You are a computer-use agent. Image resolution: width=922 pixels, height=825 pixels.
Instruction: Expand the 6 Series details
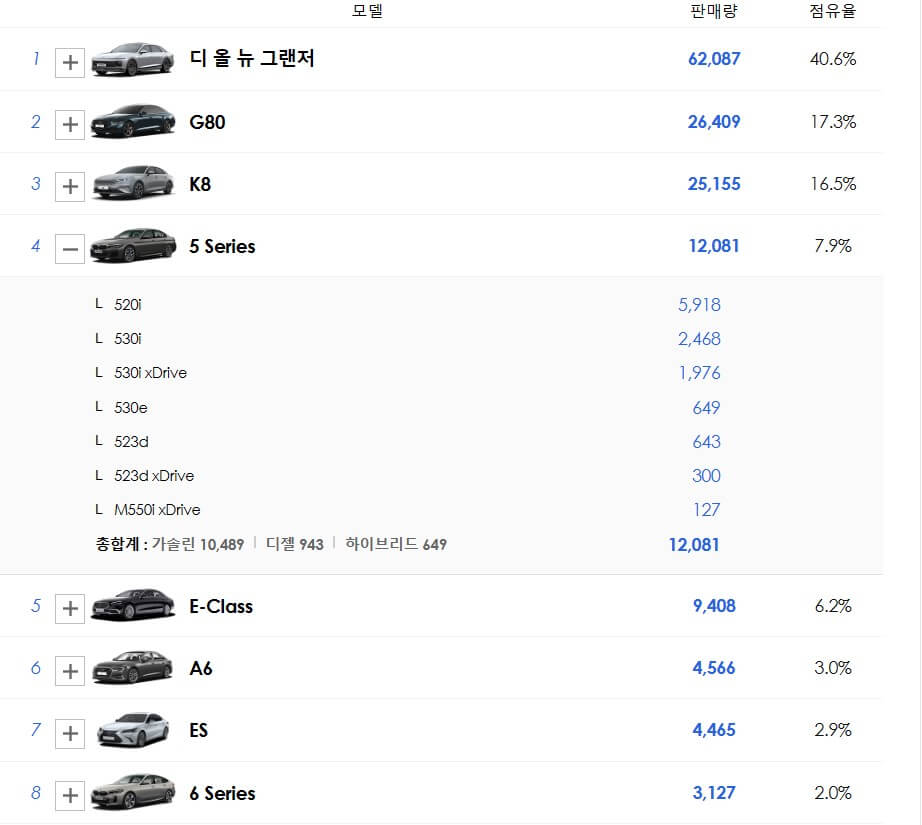click(x=69, y=795)
